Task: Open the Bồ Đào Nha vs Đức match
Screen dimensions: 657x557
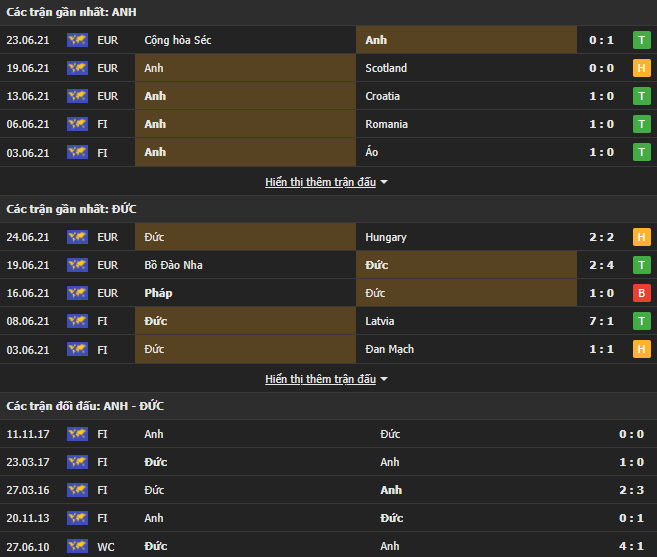Action: click(x=328, y=265)
